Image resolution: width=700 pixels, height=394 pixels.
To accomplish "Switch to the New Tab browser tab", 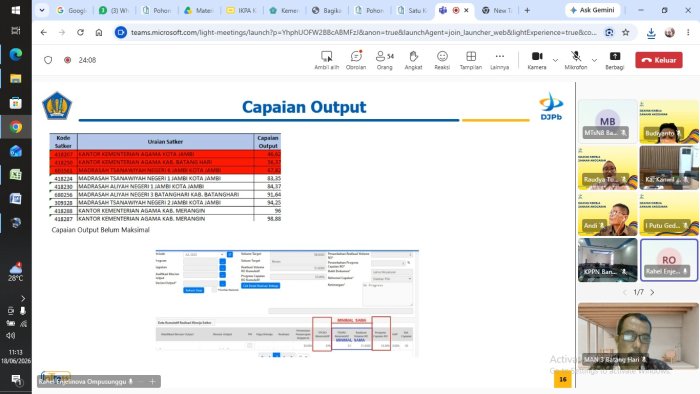I will coord(496,10).
